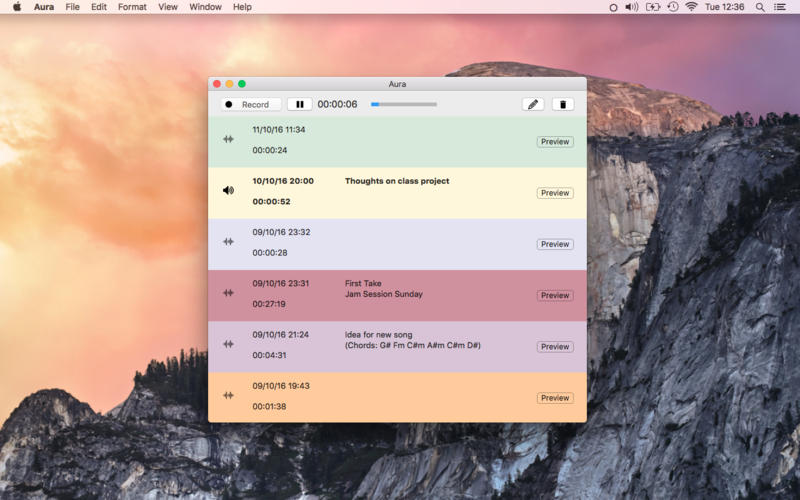This screenshot has height=500, width=800.
Task: Click the speaker icon on playing recording
Action: click(x=228, y=190)
